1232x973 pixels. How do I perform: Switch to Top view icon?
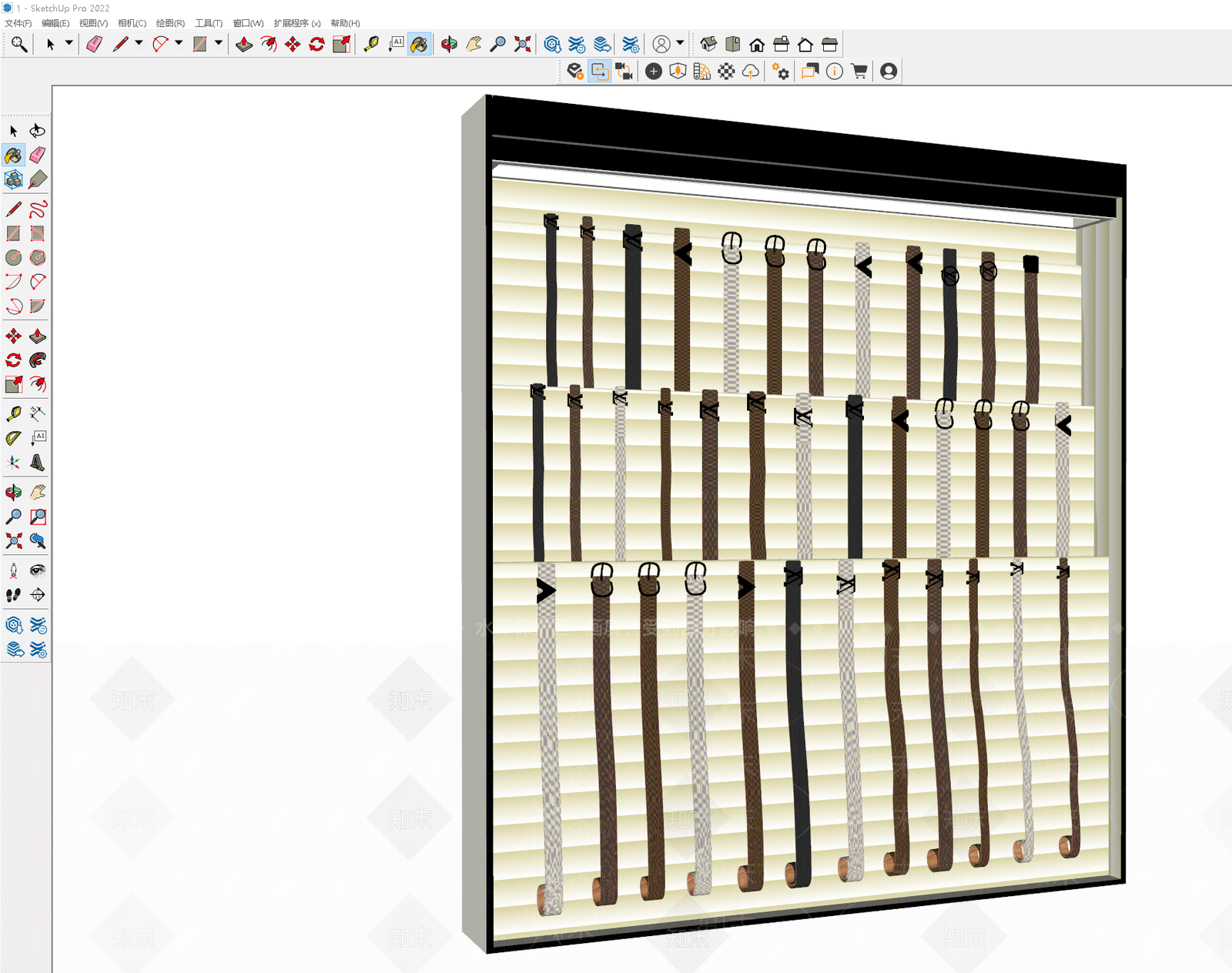coord(733,45)
